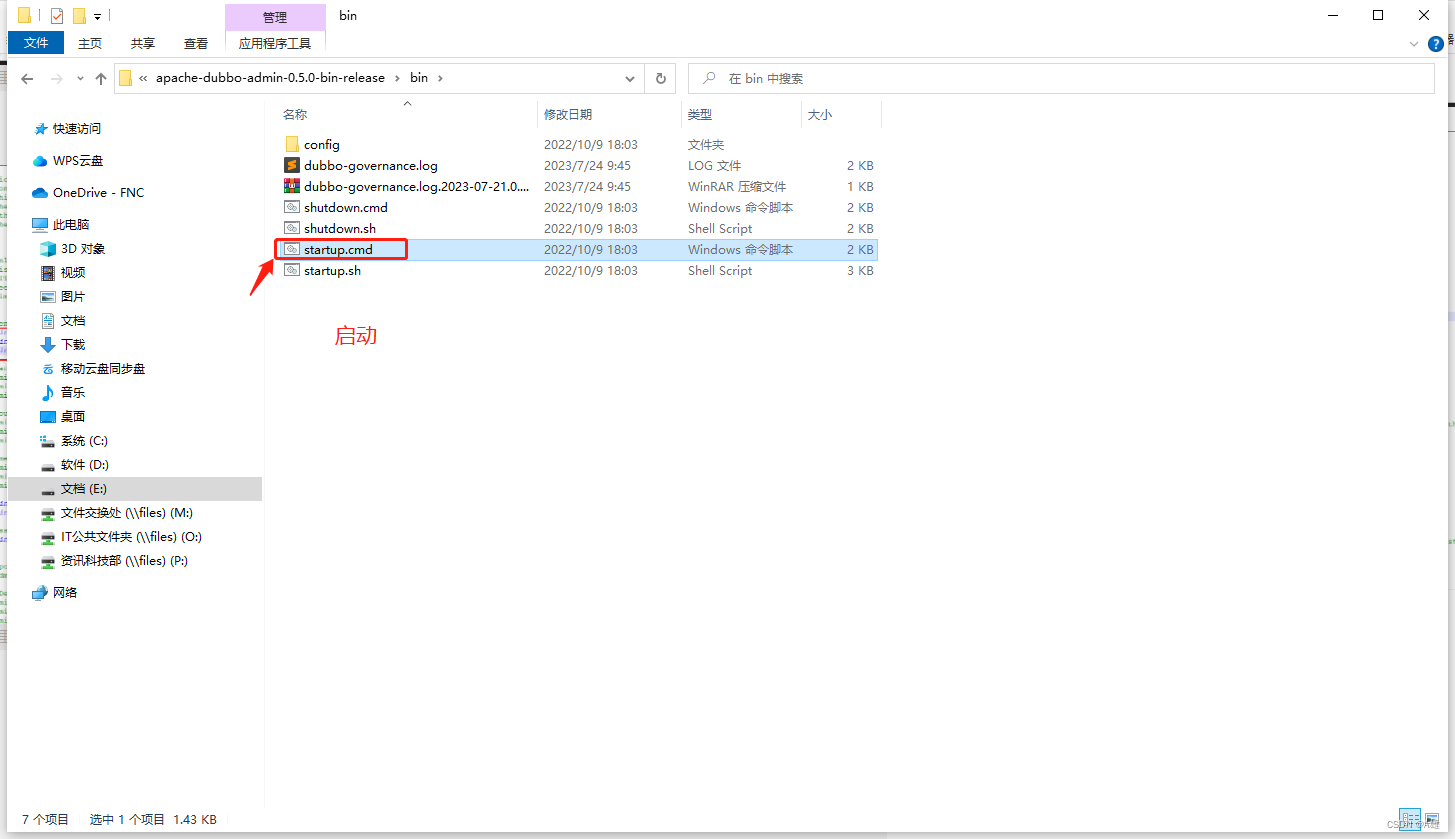Select file startup.cmd
Image resolution: width=1455 pixels, height=839 pixels.
(x=338, y=249)
